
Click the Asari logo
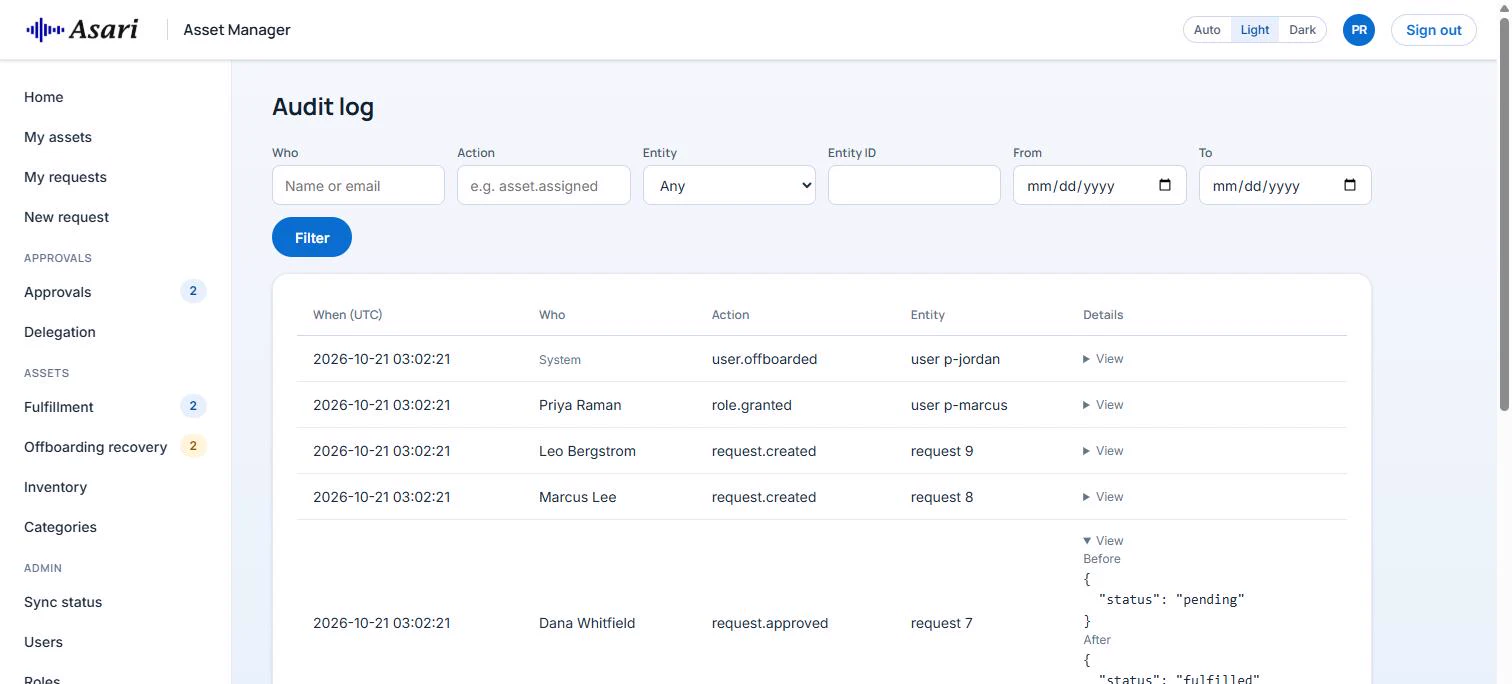pos(82,30)
